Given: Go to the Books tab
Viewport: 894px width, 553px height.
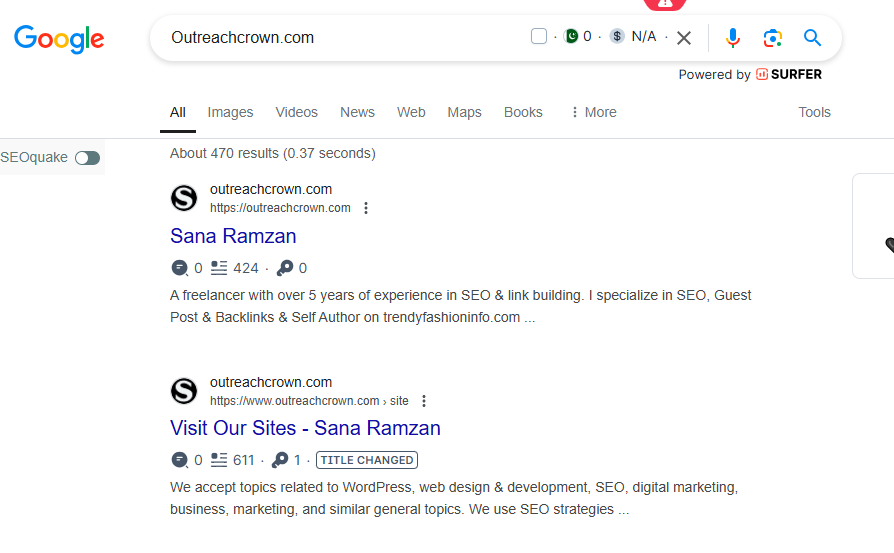Looking at the screenshot, I should point(523,112).
